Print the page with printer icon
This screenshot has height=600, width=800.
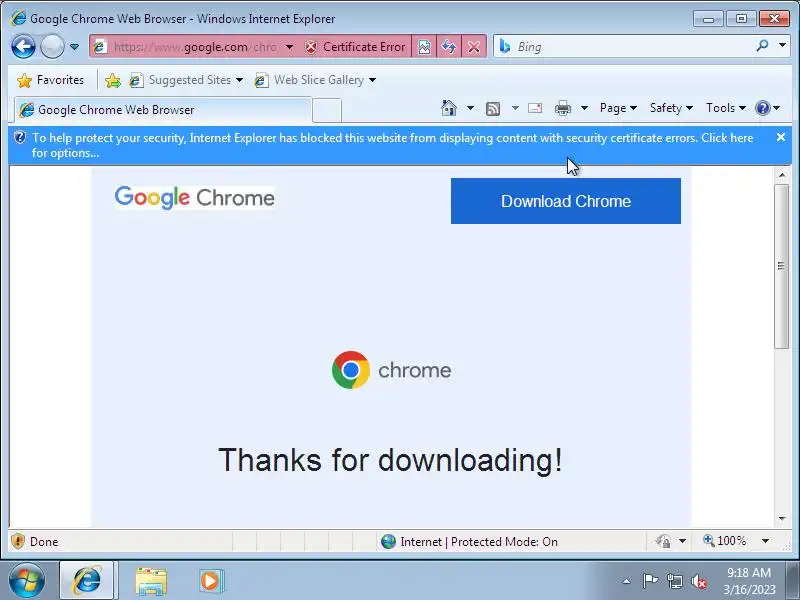(563, 108)
